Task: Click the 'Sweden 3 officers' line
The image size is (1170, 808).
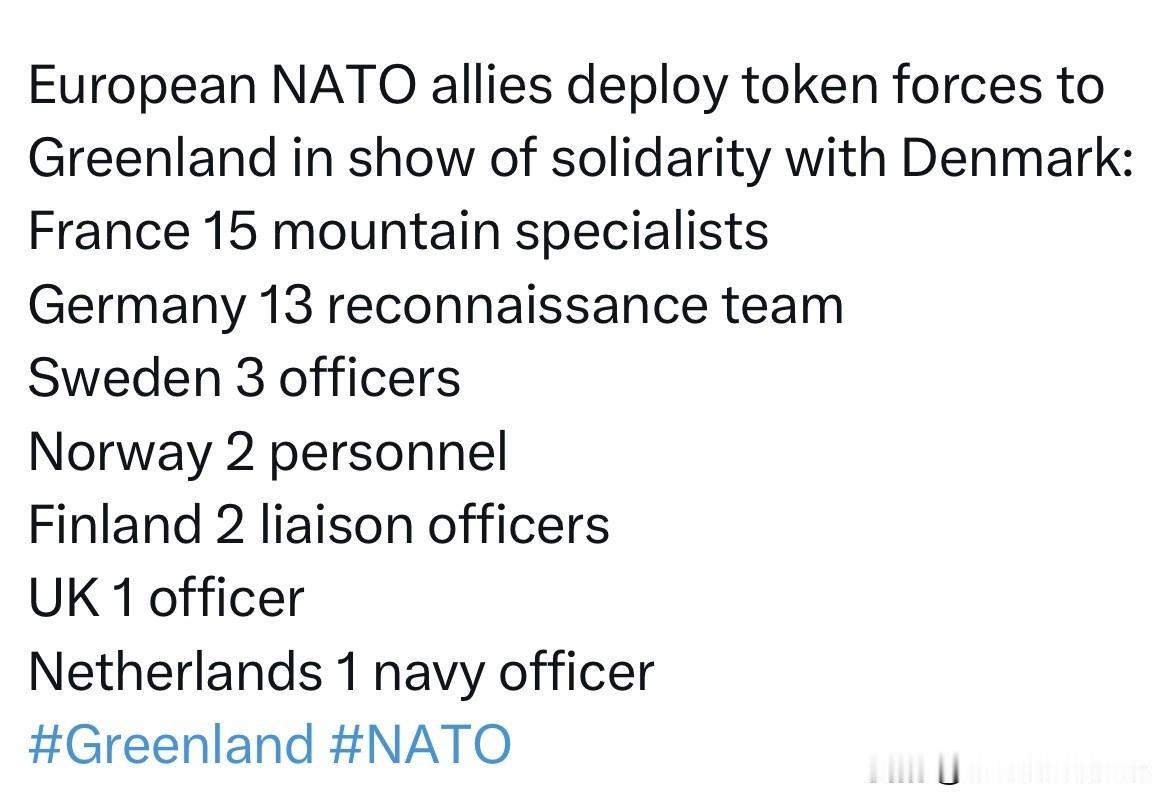Action: pos(244,378)
